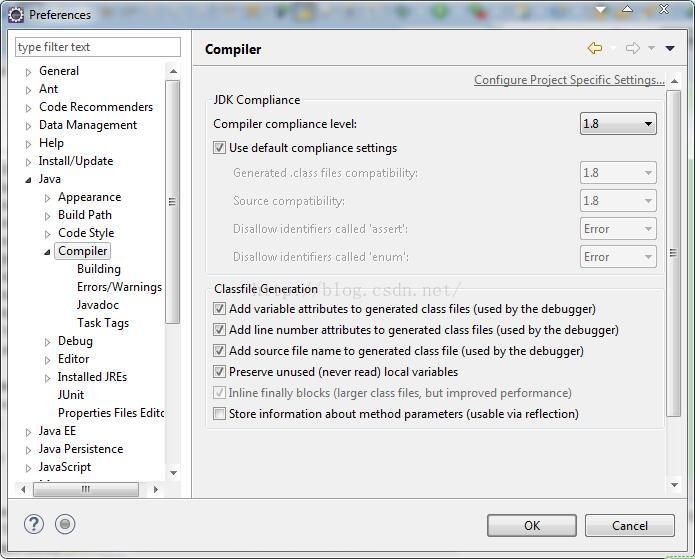
Task: Toggle Add variable attributes checkbox
Action: point(219,309)
